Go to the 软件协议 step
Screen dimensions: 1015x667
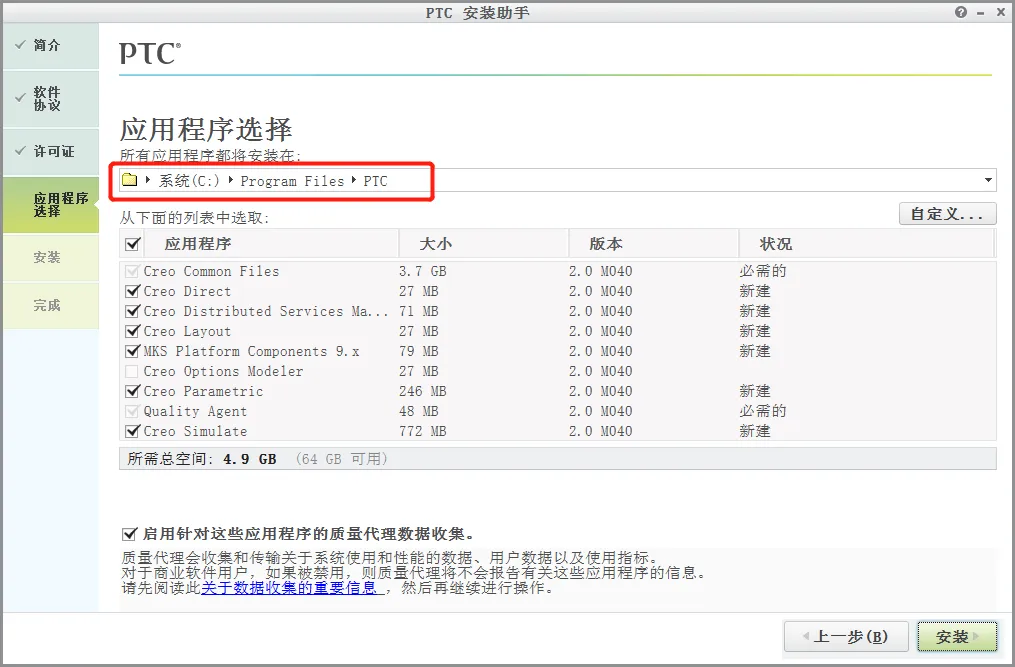click(51, 98)
